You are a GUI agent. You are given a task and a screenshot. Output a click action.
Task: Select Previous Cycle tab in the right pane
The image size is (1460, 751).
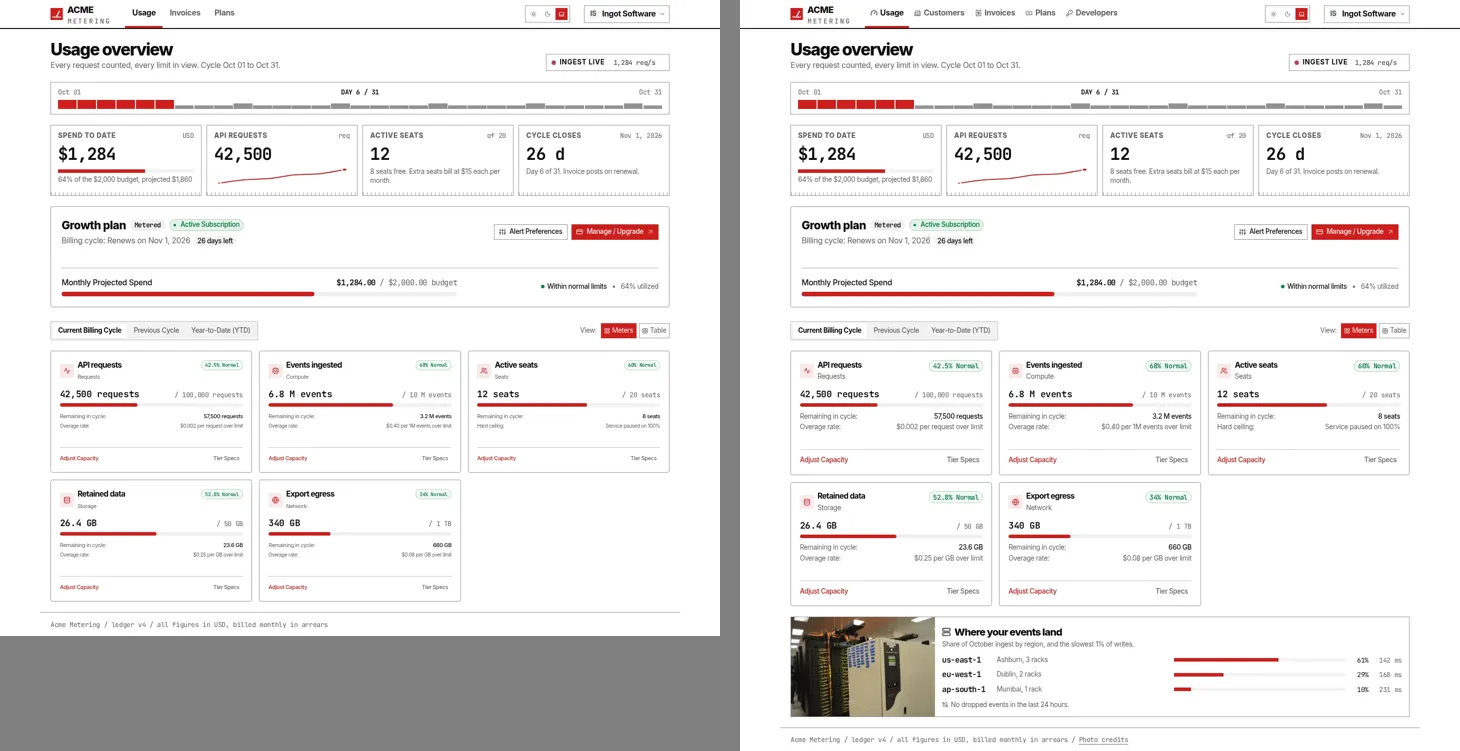(896, 330)
